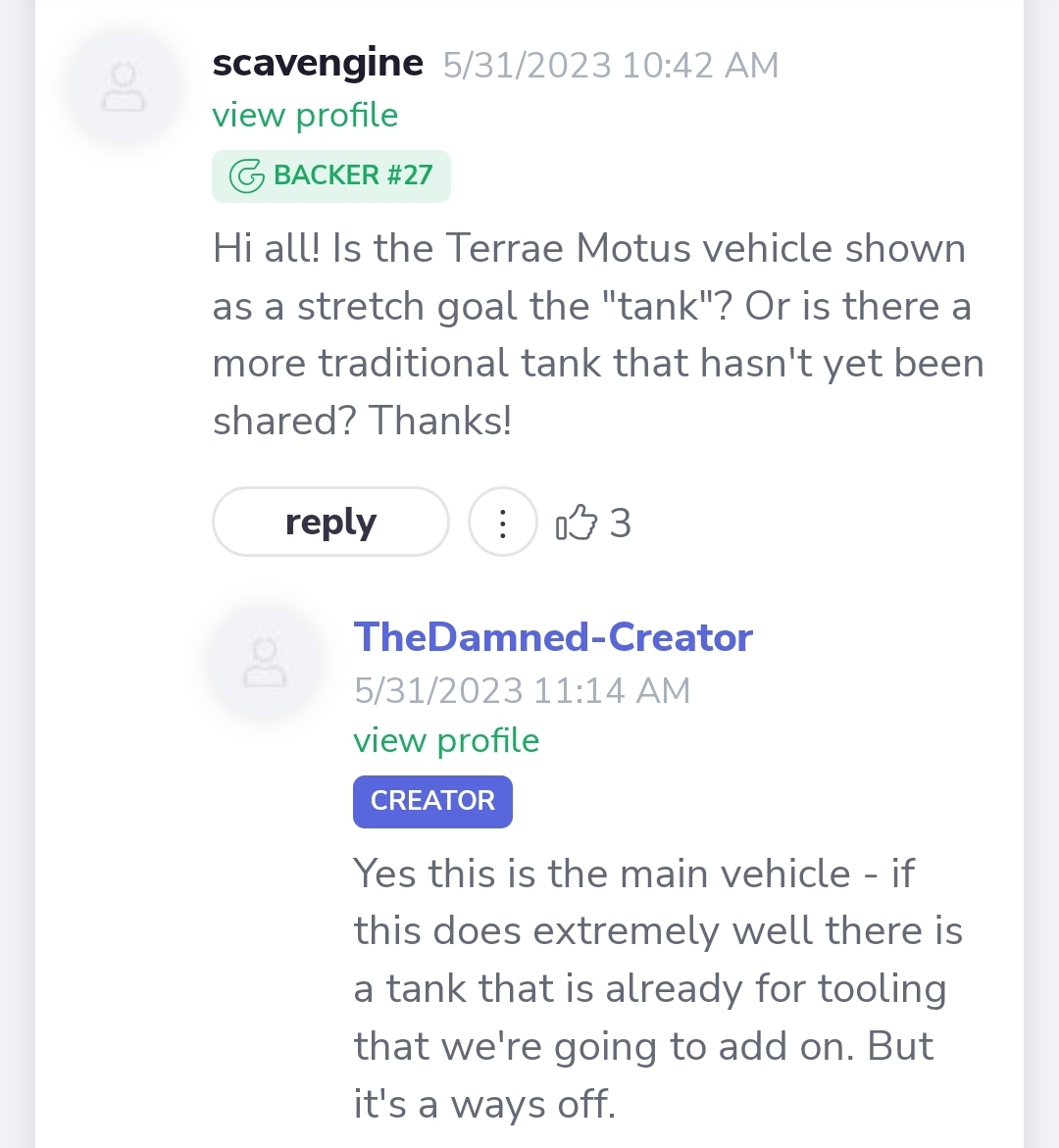Click the like count number 3
This screenshot has width=1059, height=1148.
[620, 524]
